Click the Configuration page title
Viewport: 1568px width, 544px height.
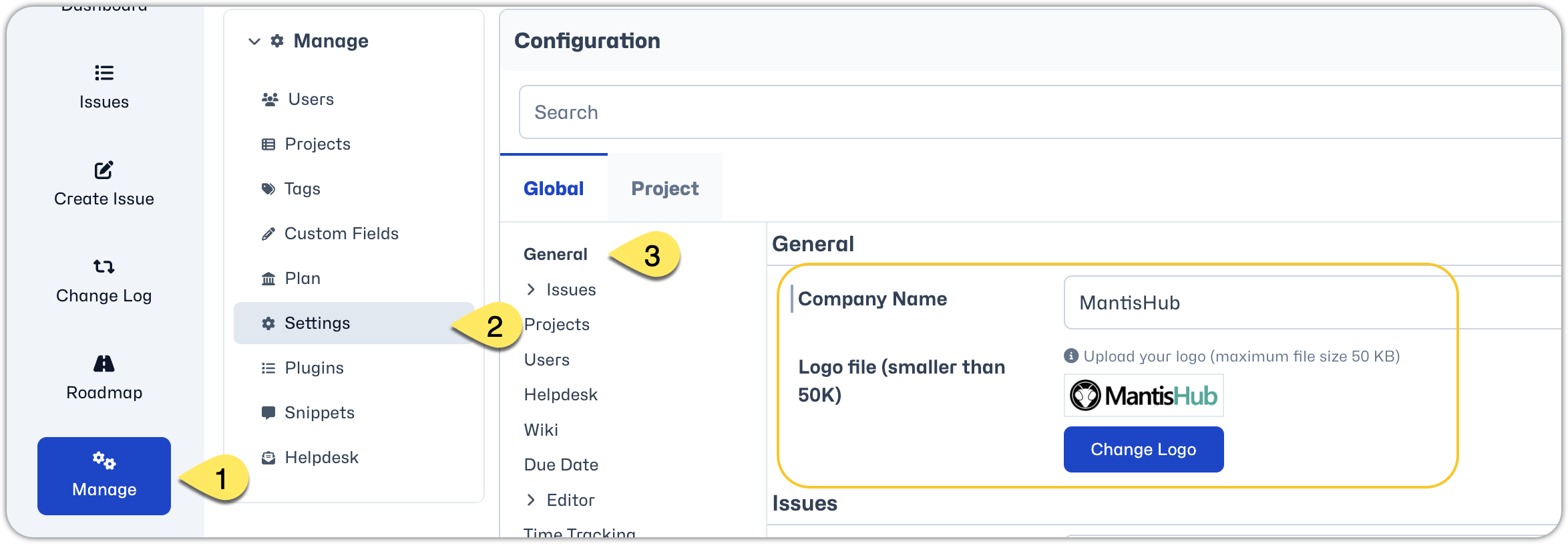tap(588, 41)
